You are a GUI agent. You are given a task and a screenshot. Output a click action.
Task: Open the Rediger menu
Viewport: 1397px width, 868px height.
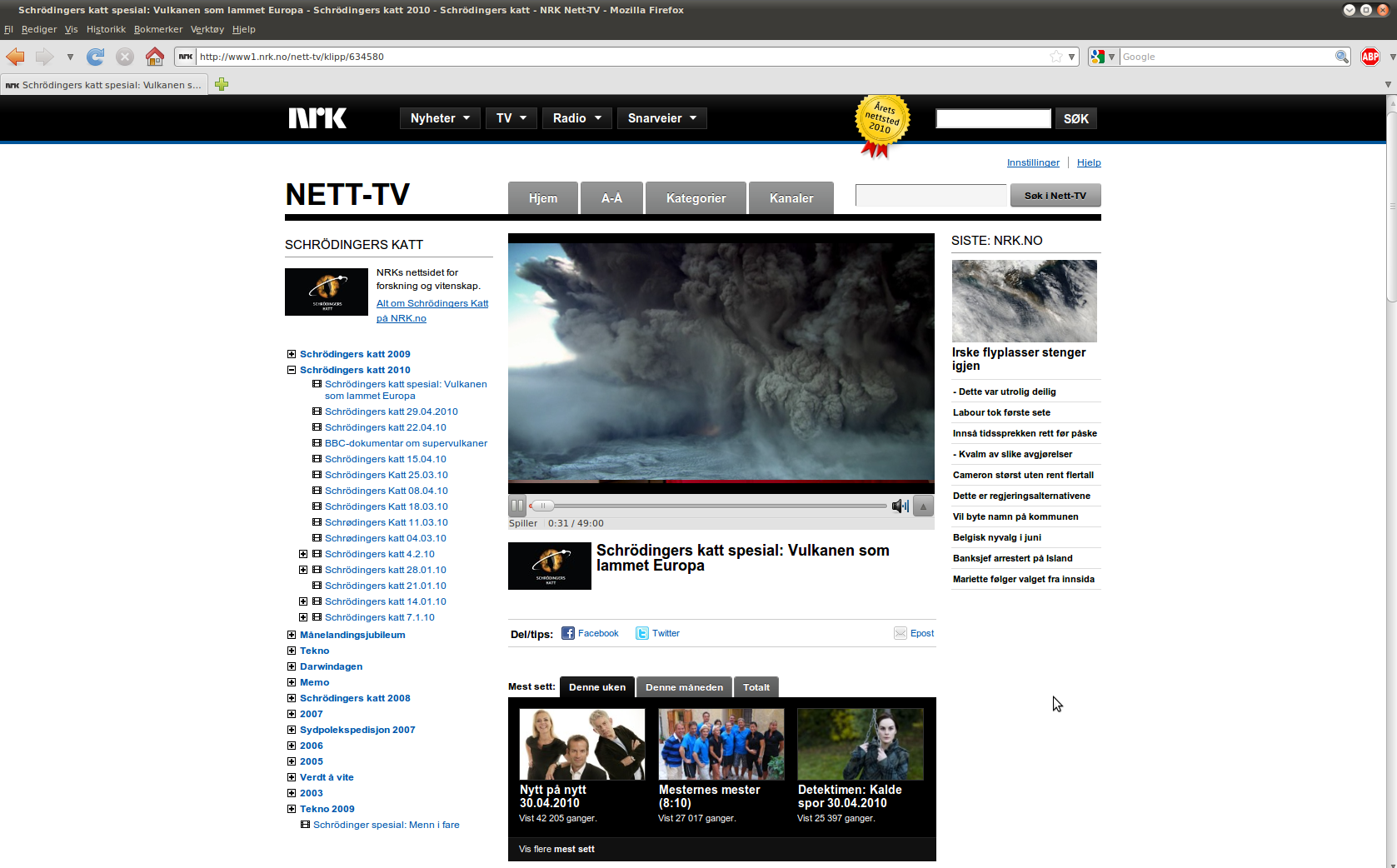pyautogui.click(x=39, y=29)
